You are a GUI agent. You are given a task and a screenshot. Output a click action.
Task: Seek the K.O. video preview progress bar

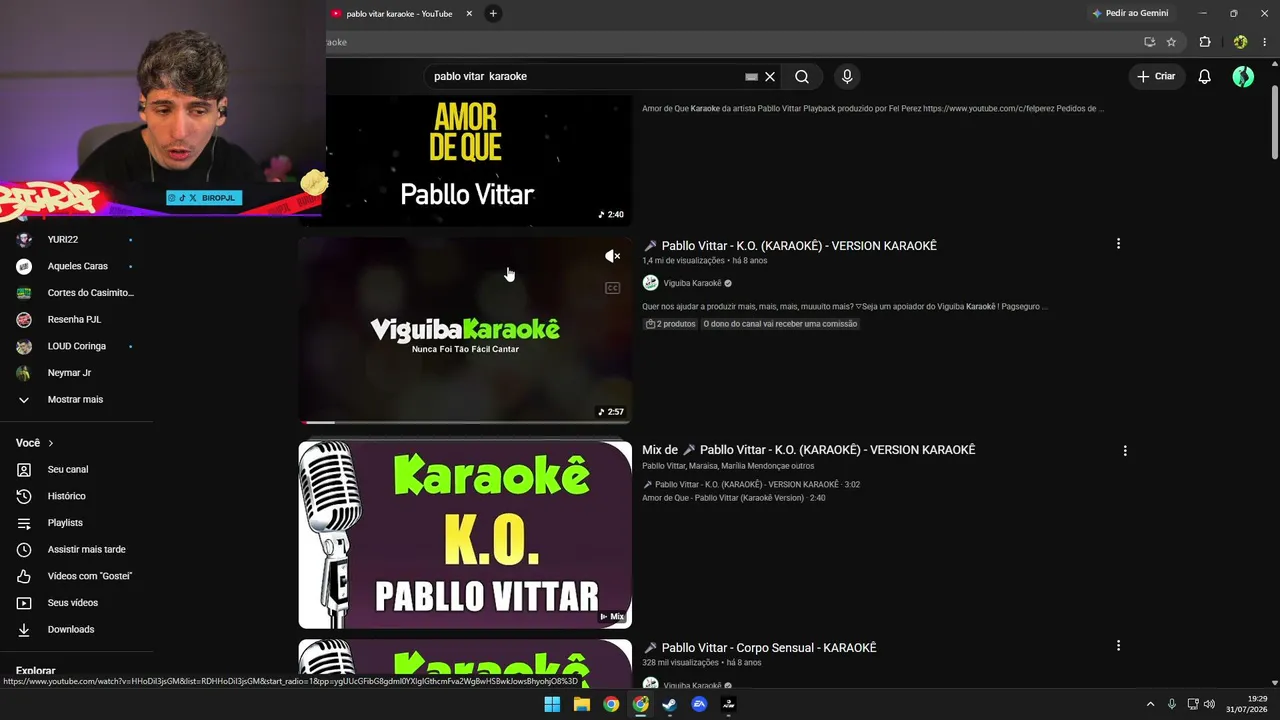(x=465, y=422)
